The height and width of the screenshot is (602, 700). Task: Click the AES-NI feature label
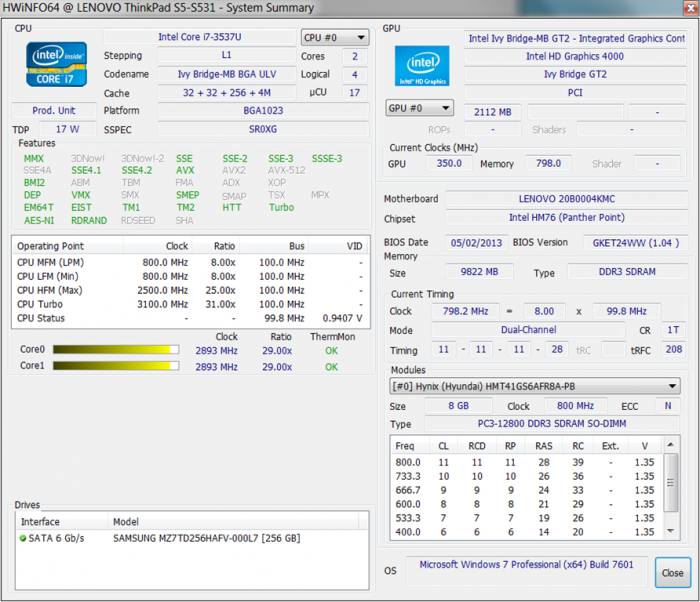coord(39,221)
